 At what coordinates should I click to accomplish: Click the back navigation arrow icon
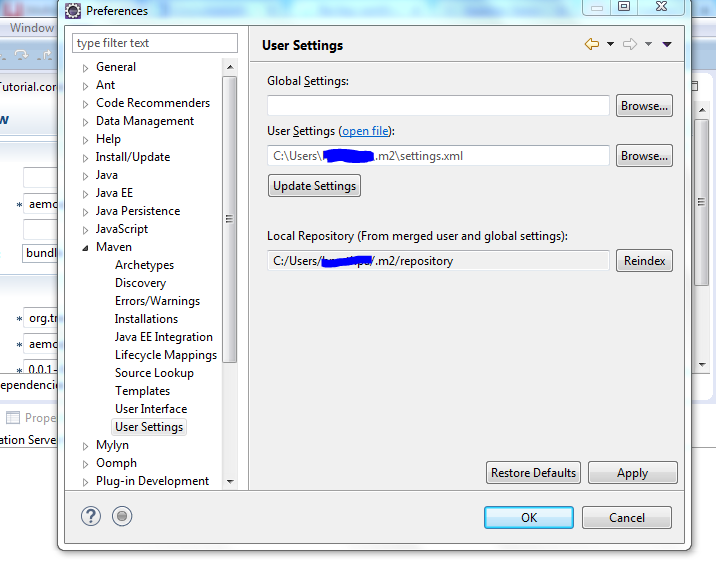(592, 44)
